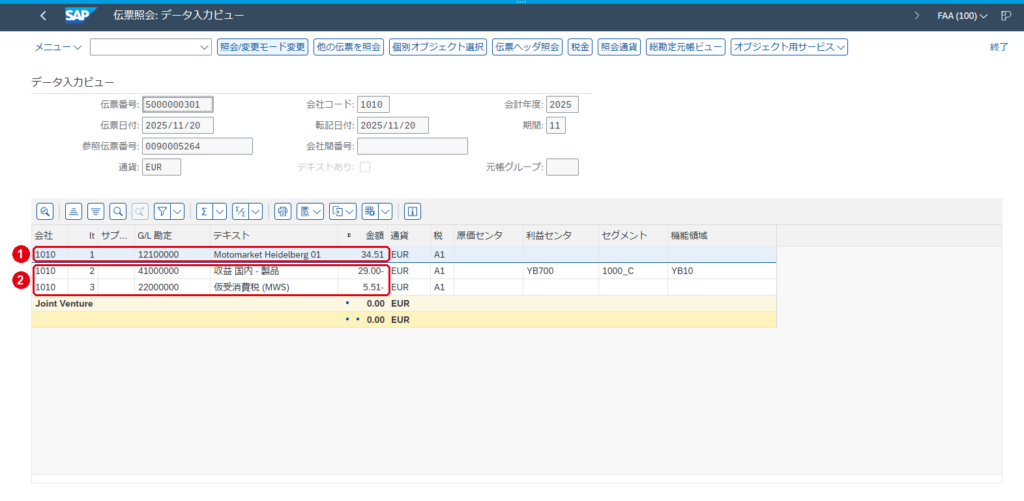Screen dimensions: 1024x501
Task: Open the filter dropdown arrow
Action: pos(178,211)
